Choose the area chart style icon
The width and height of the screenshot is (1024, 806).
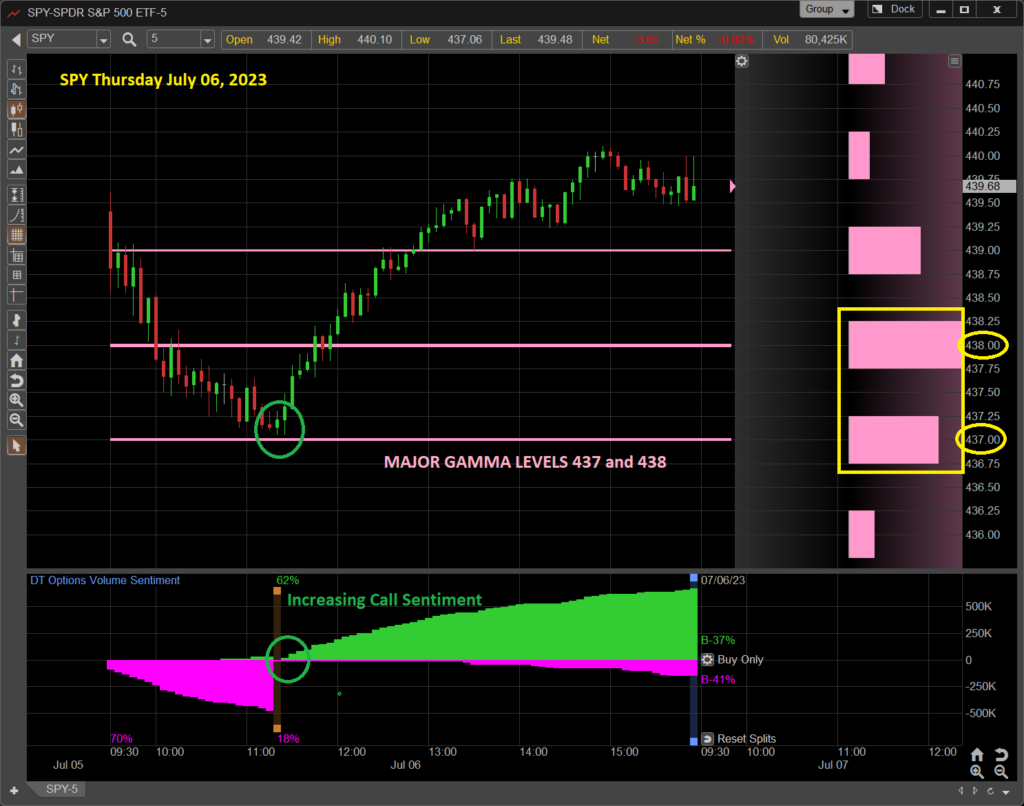tap(16, 172)
